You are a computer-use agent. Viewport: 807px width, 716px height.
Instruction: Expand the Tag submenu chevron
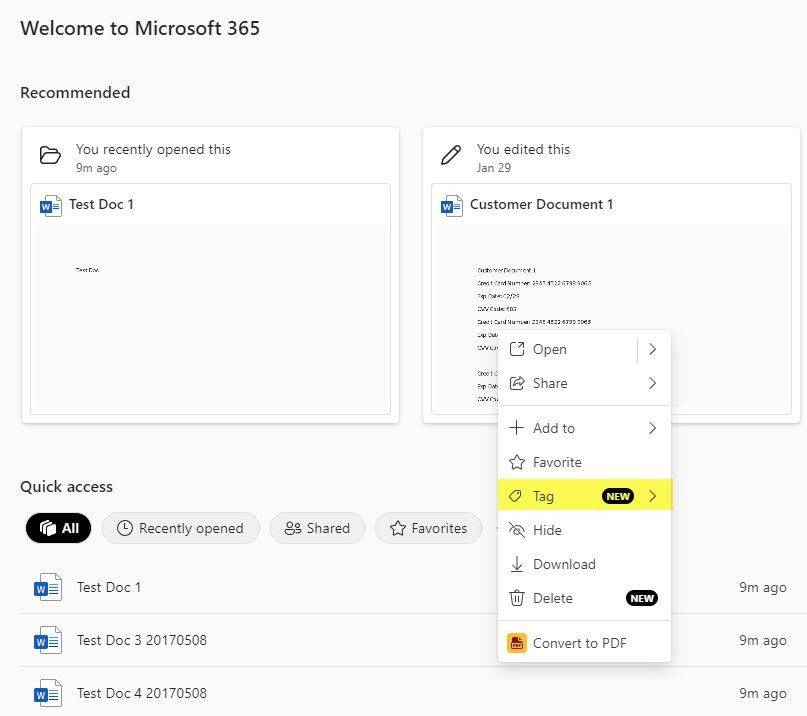[x=653, y=496]
